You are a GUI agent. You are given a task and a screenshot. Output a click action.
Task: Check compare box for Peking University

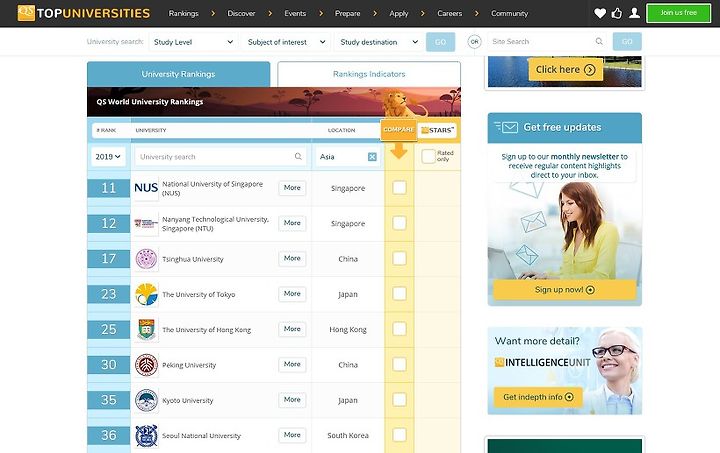399,364
